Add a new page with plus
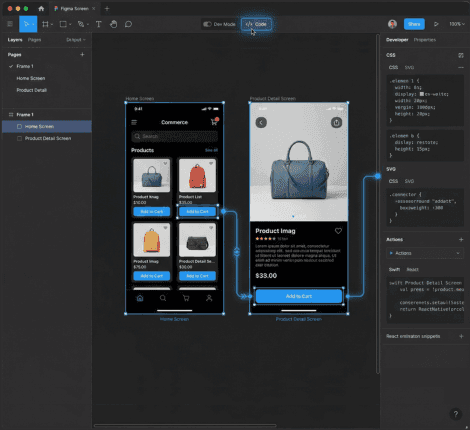This screenshot has height=430, width=470. tap(82, 54)
